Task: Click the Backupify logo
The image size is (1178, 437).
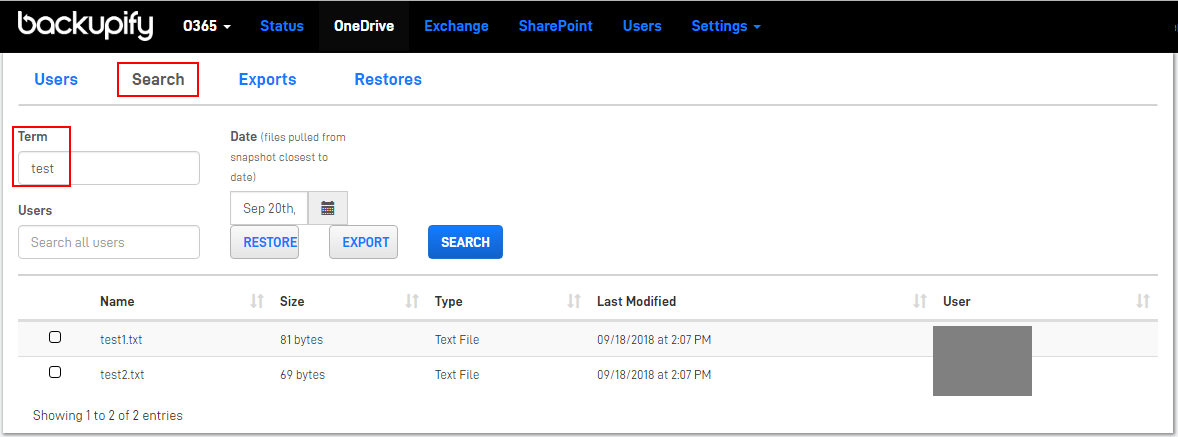Action: [85, 25]
